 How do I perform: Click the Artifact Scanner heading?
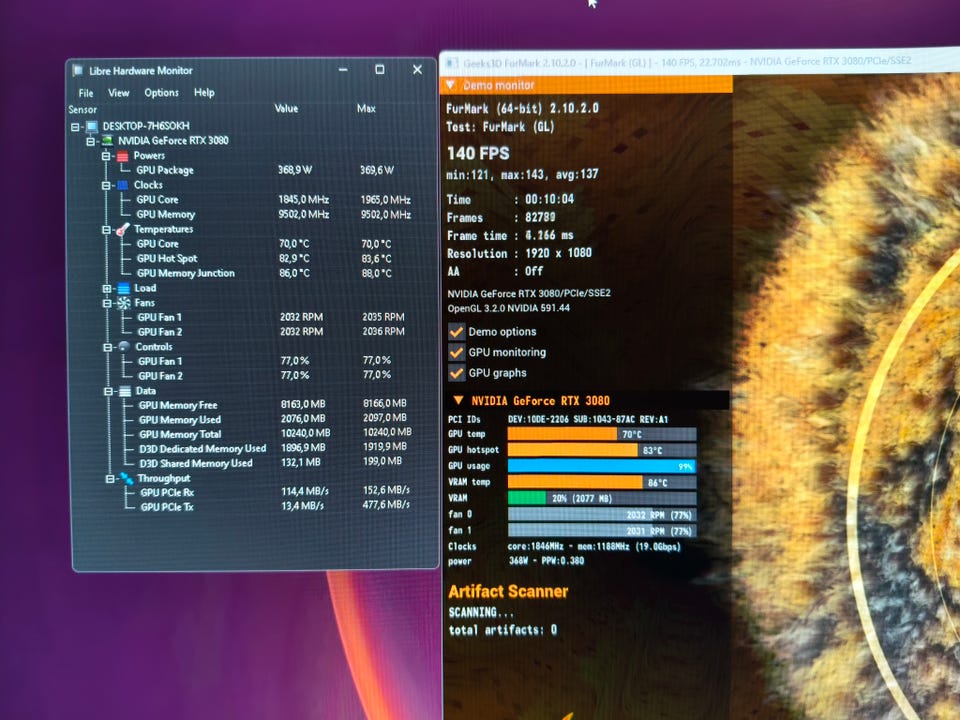508,591
